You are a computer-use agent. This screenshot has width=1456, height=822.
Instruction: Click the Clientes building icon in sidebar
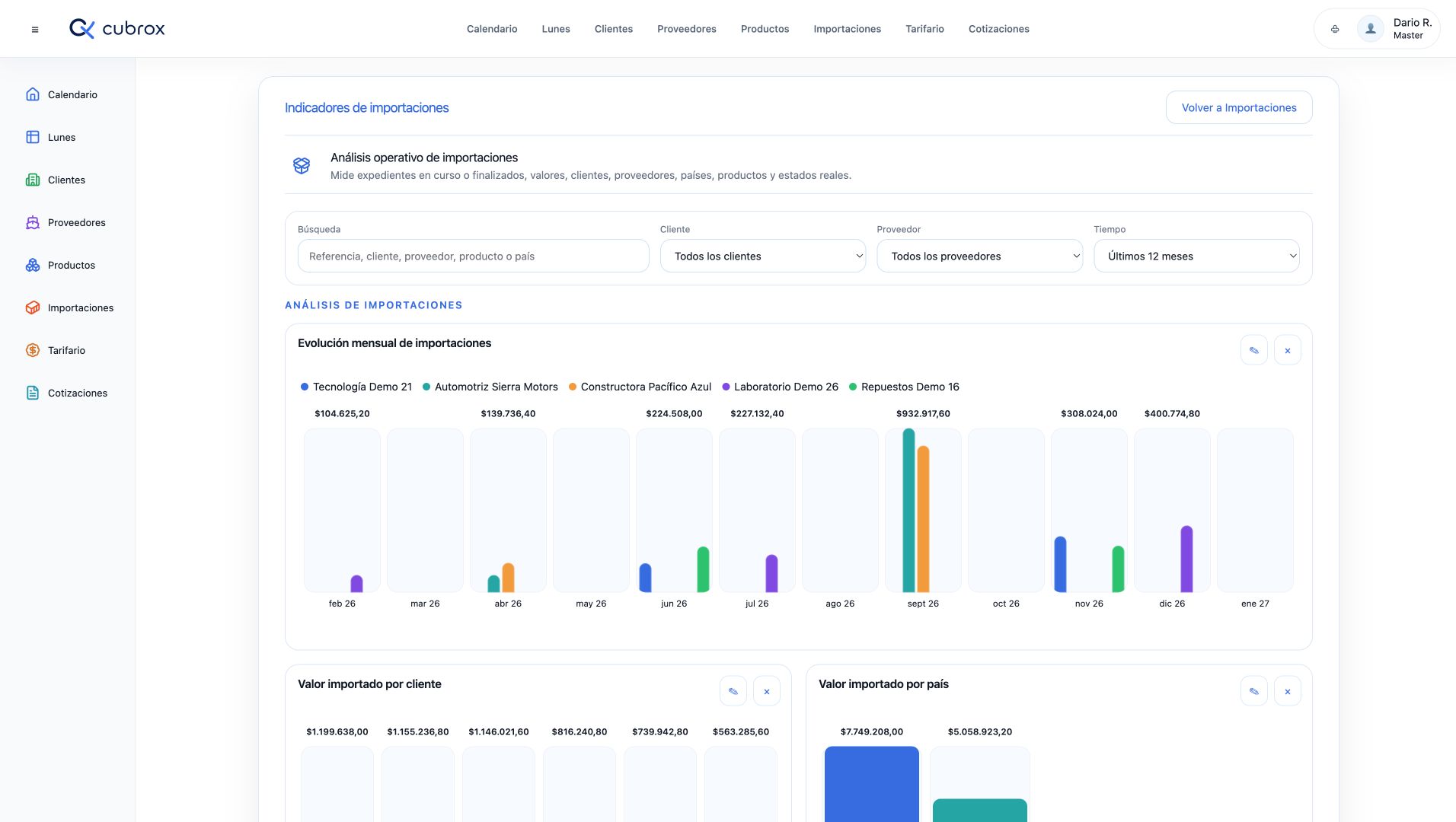coord(33,180)
